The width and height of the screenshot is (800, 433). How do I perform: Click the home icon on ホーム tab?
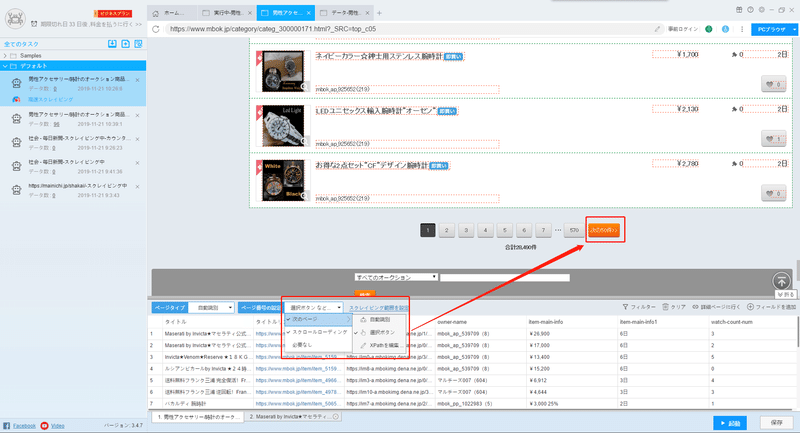[x=156, y=13]
